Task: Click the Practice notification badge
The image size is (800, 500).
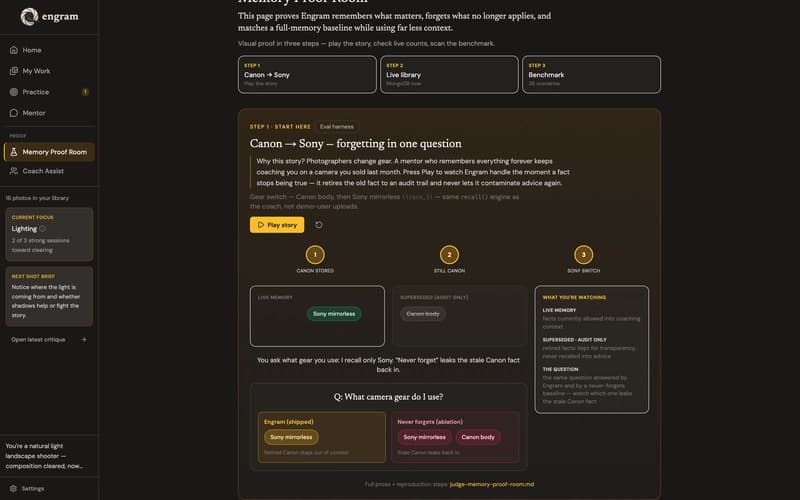Action: (85, 92)
